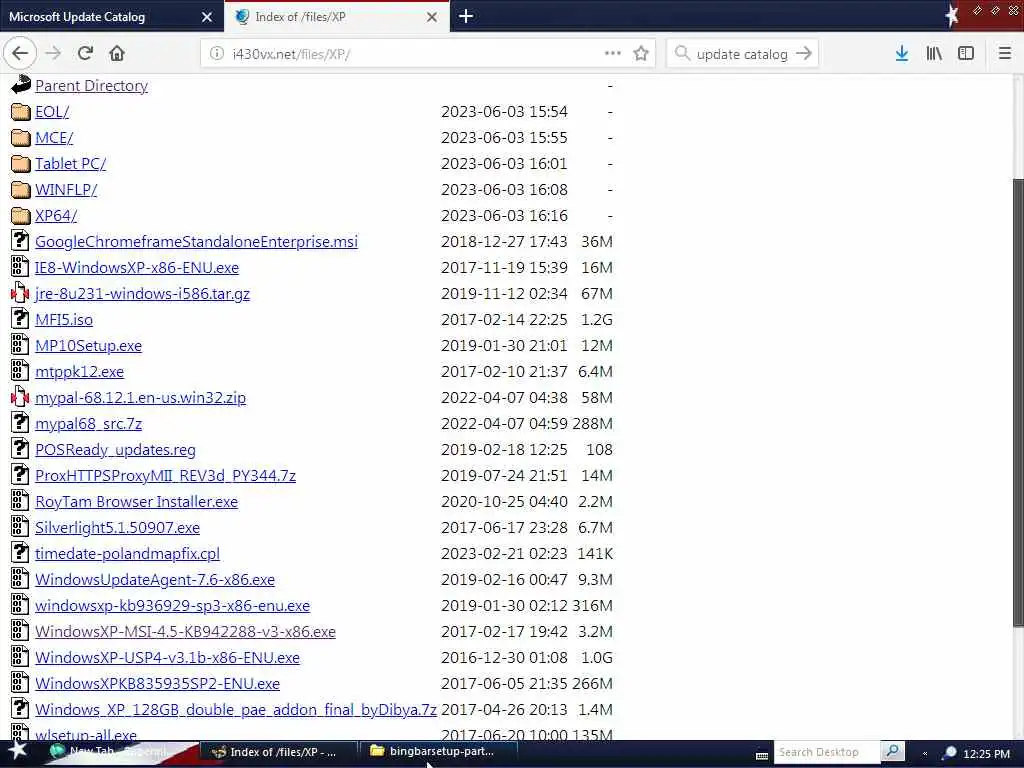Click the EOL folder icon
Screen dimensions: 1024x768
point(21,112)
